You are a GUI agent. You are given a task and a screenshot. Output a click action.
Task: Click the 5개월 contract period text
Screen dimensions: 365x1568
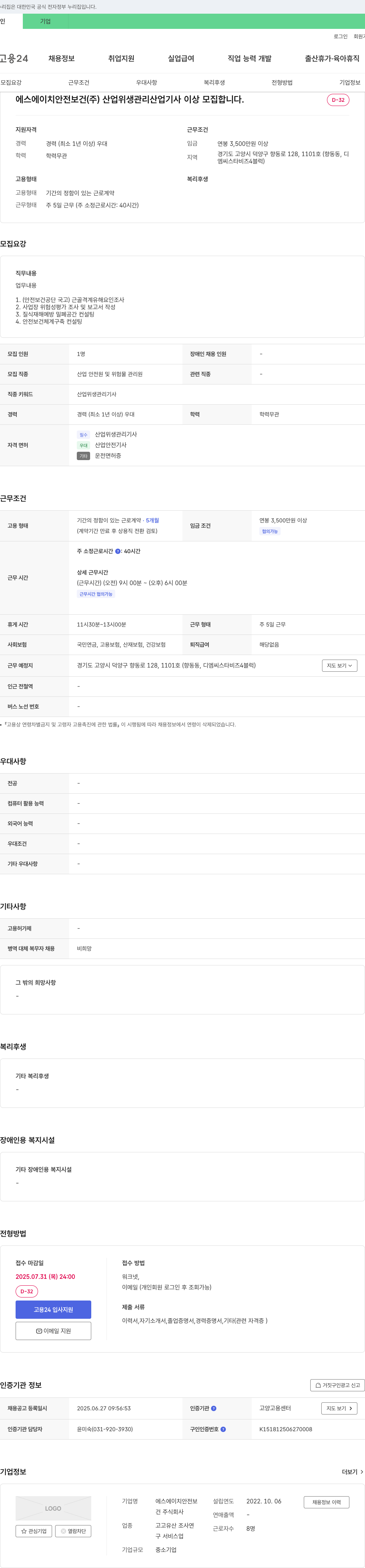[152, 521]
